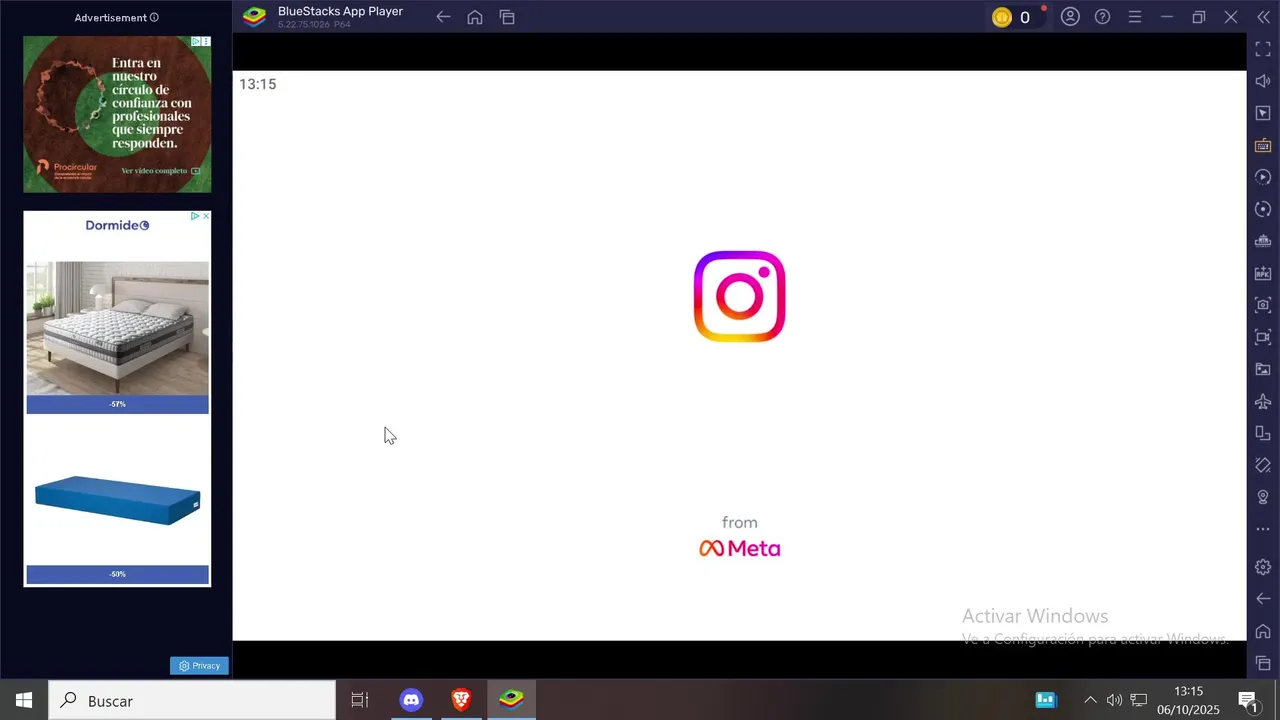Click the Instagram logo on the splash screen
This screenshot has height=720, width=1280.
[x=740, y=296]
